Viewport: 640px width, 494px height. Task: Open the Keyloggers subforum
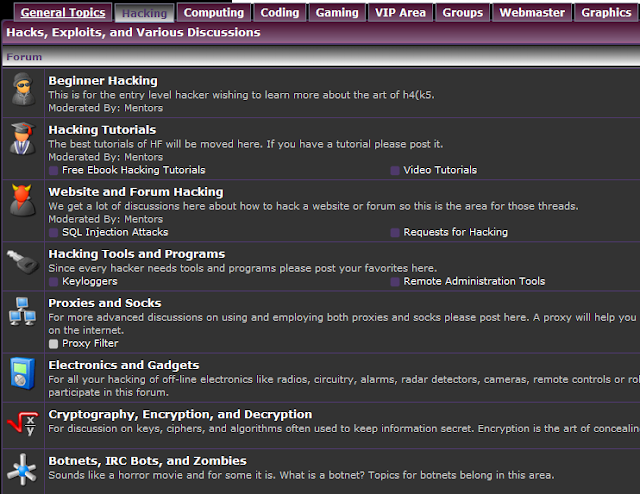click(x=89, y=282)
